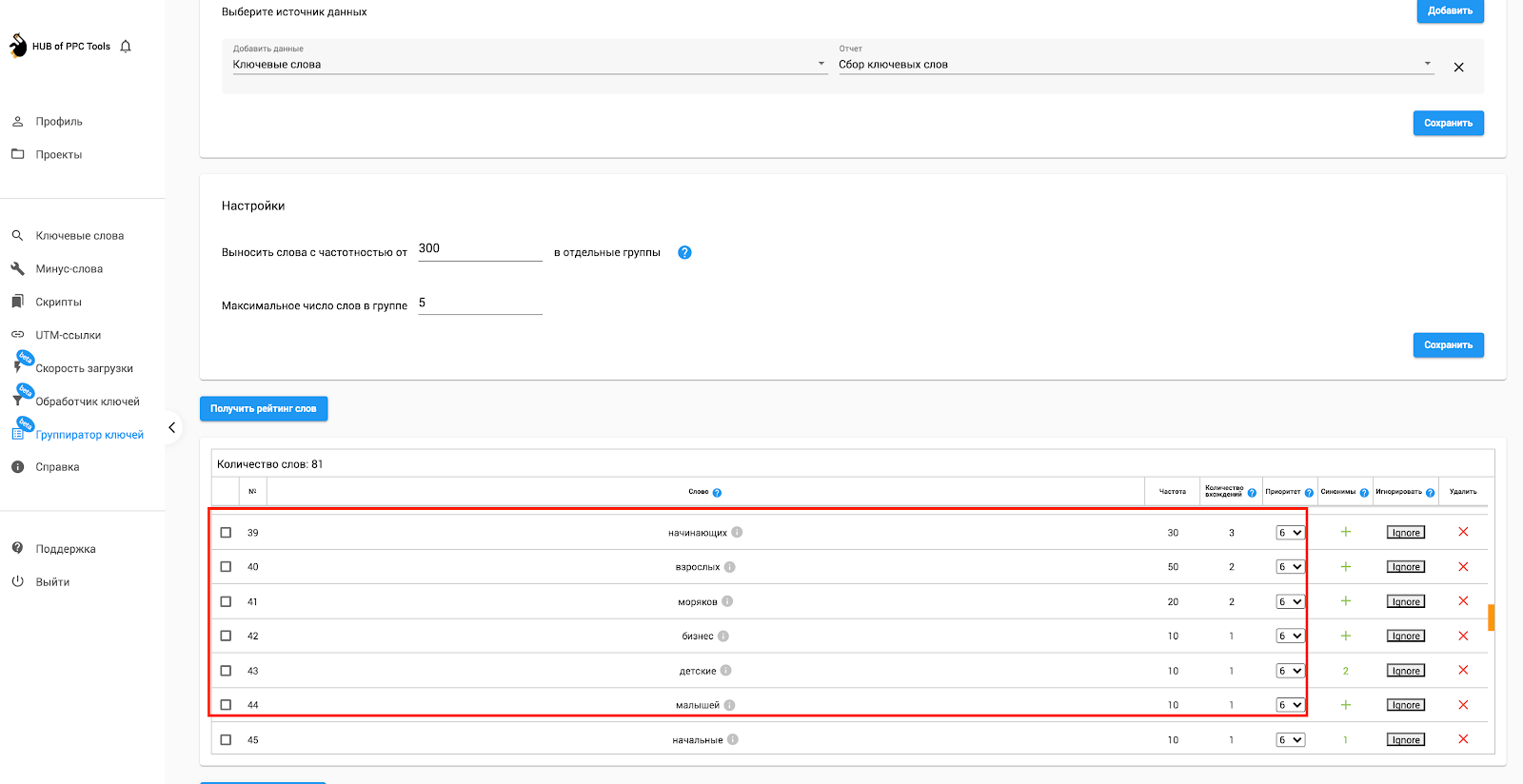Image resolution: width=1523 pixels, height=784 pixels.
Task: Remove the data source row with X
Action: [1458, 68]
